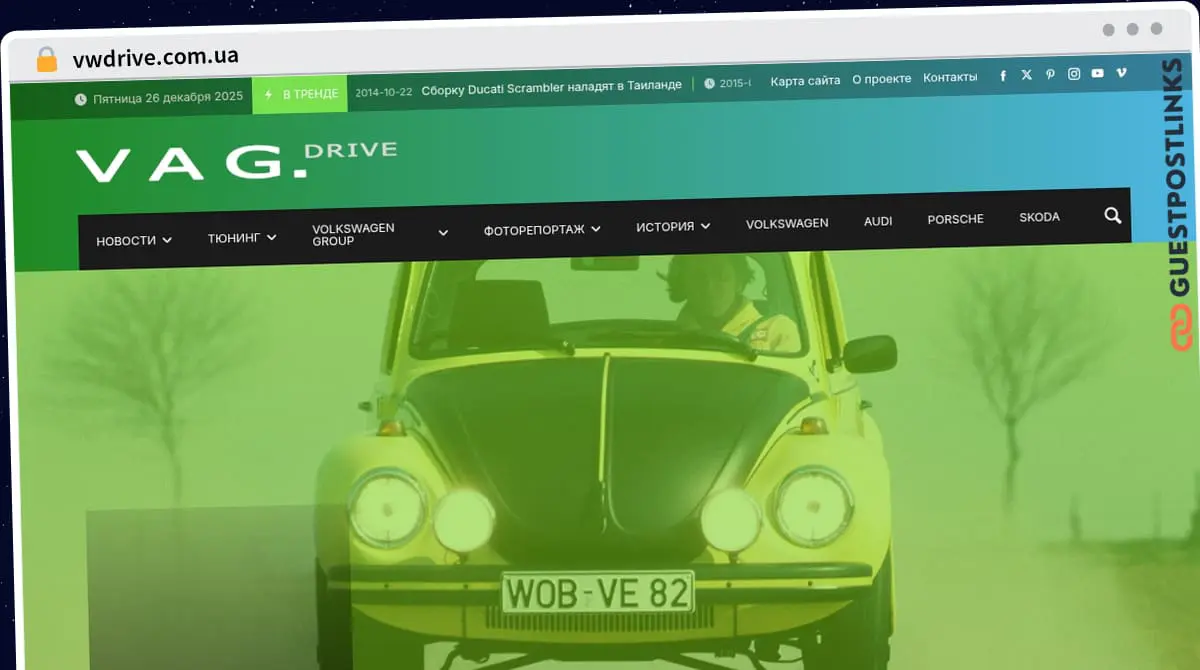
Task: Open the Facebook social icon
Action: click(x=1003, y=75)
